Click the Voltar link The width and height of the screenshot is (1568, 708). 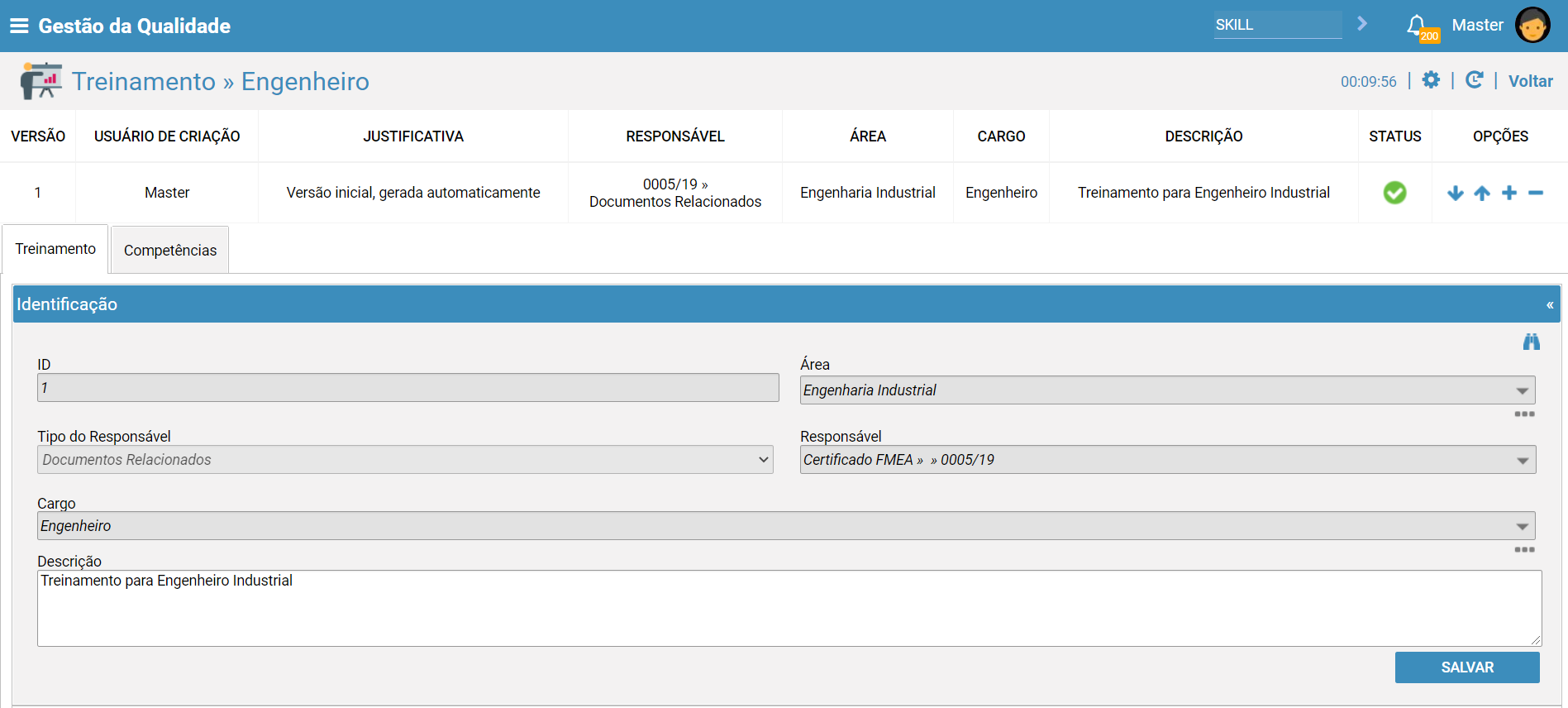pyautogui.click(x=1530, y=81)
